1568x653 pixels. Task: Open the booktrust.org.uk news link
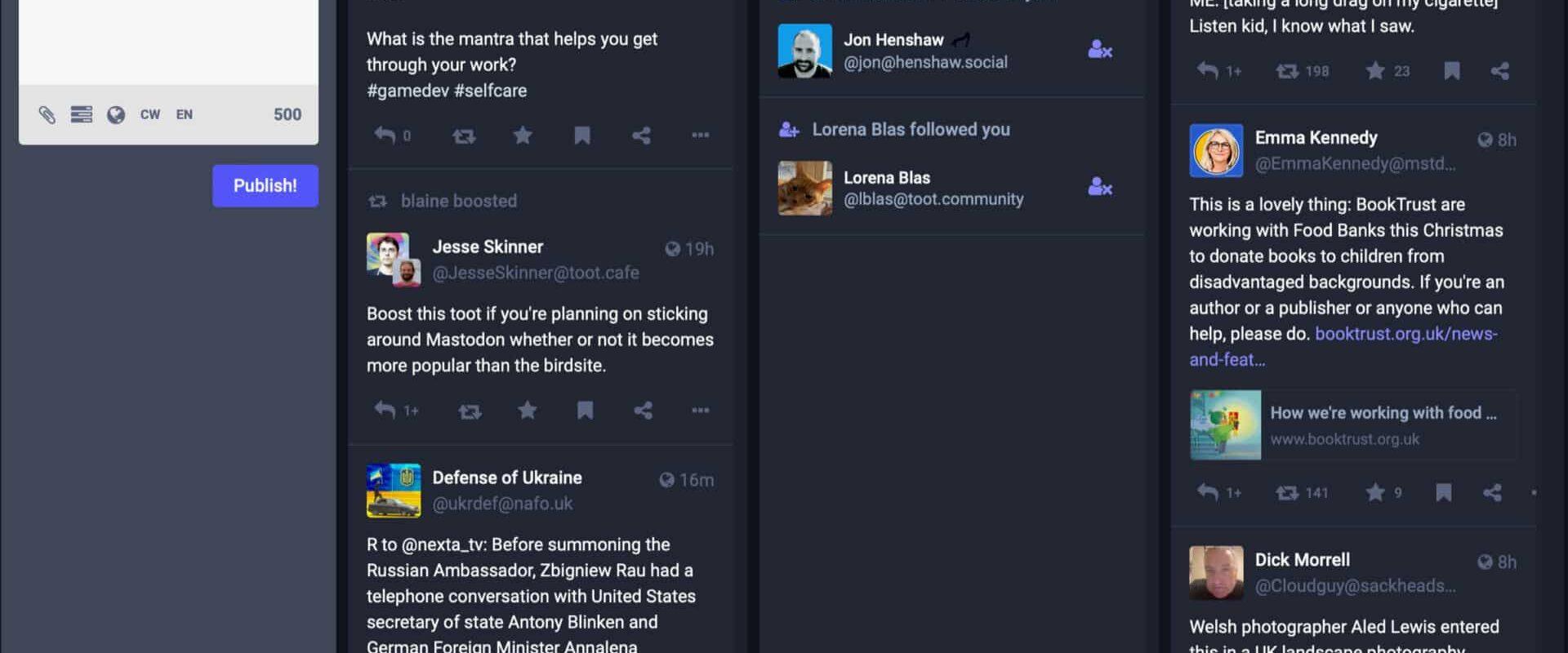click(1343, 346)
